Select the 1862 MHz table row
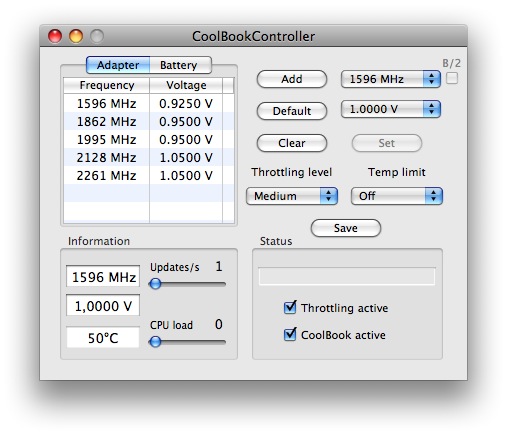Screen dimensions: 507x435 tap(149, 121)
